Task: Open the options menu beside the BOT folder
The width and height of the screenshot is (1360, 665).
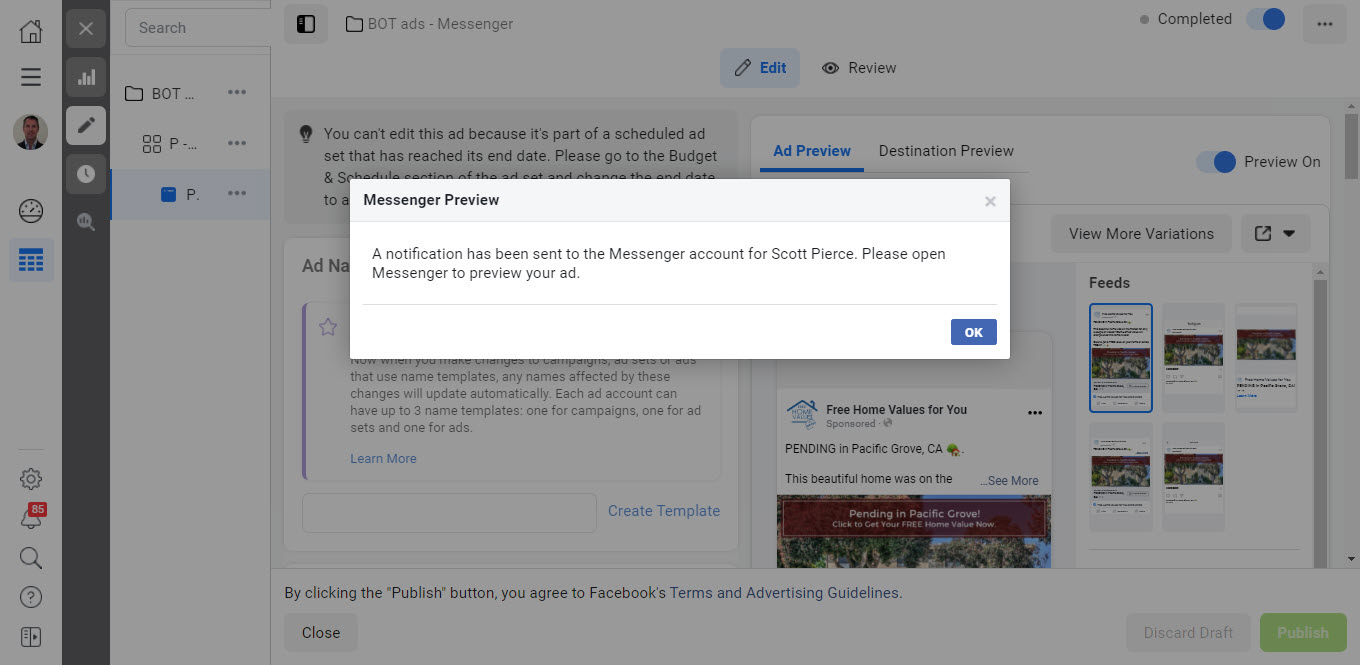Action: point(237,91)
